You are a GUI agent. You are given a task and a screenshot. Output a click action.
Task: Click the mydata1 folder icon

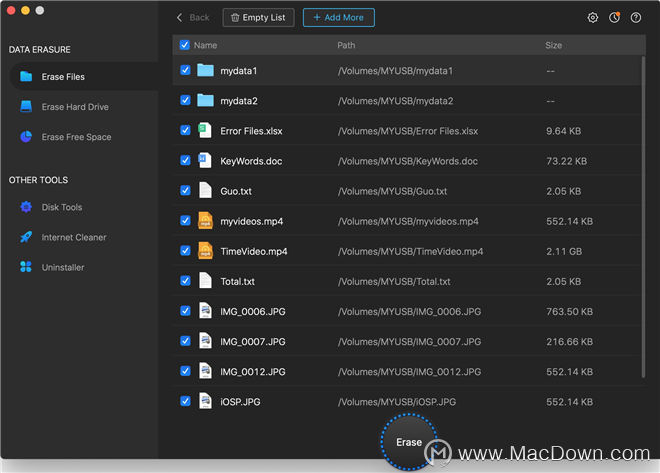[205, 70]
